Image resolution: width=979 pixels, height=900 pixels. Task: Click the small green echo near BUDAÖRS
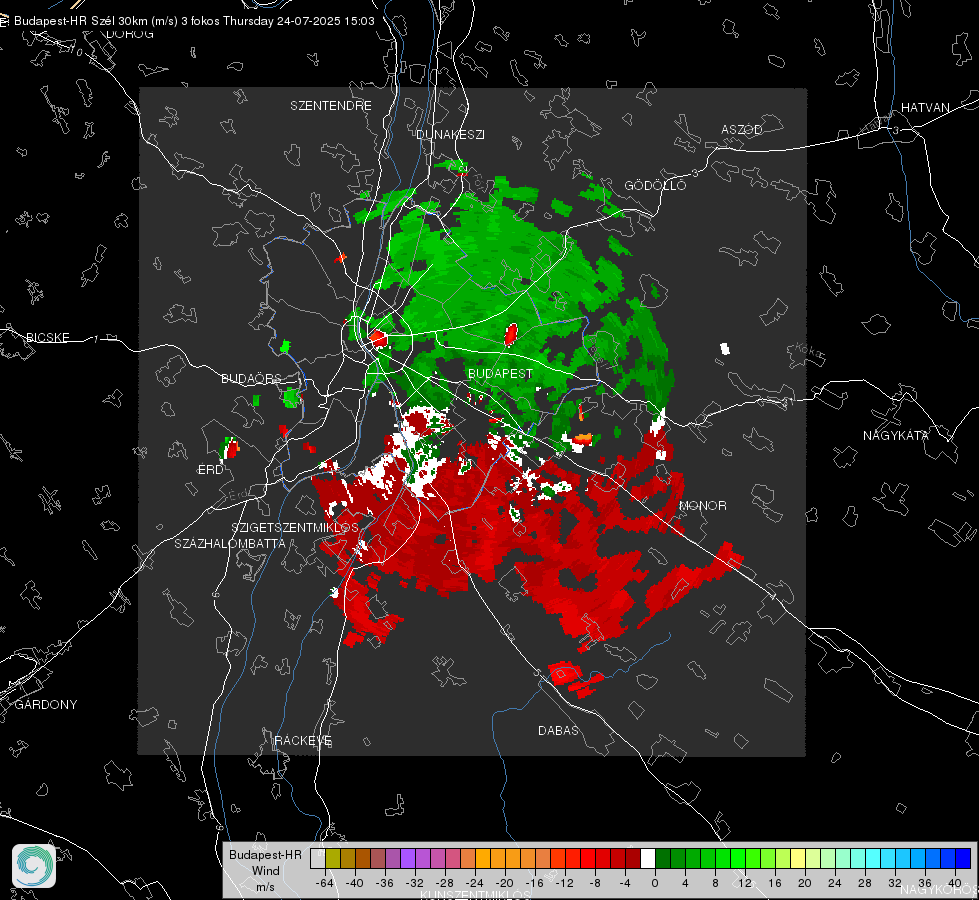[x=292, y=397]
